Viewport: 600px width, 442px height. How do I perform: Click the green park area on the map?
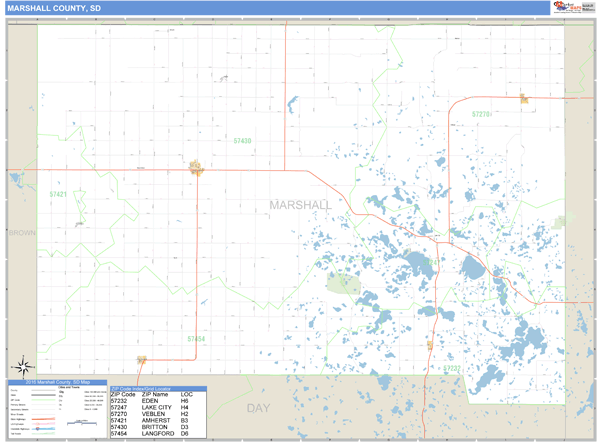(344, 284)
